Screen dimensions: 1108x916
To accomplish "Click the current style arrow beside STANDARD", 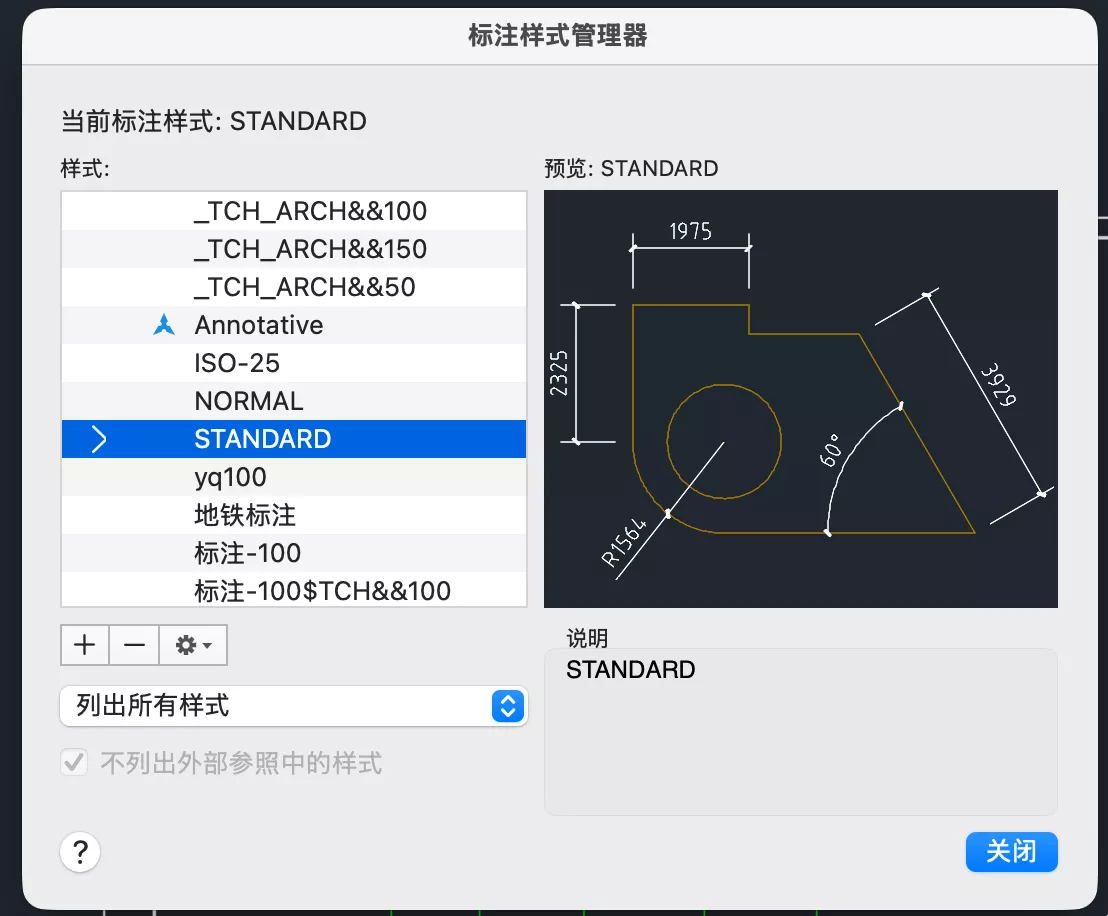I will [x=99, y=439].
